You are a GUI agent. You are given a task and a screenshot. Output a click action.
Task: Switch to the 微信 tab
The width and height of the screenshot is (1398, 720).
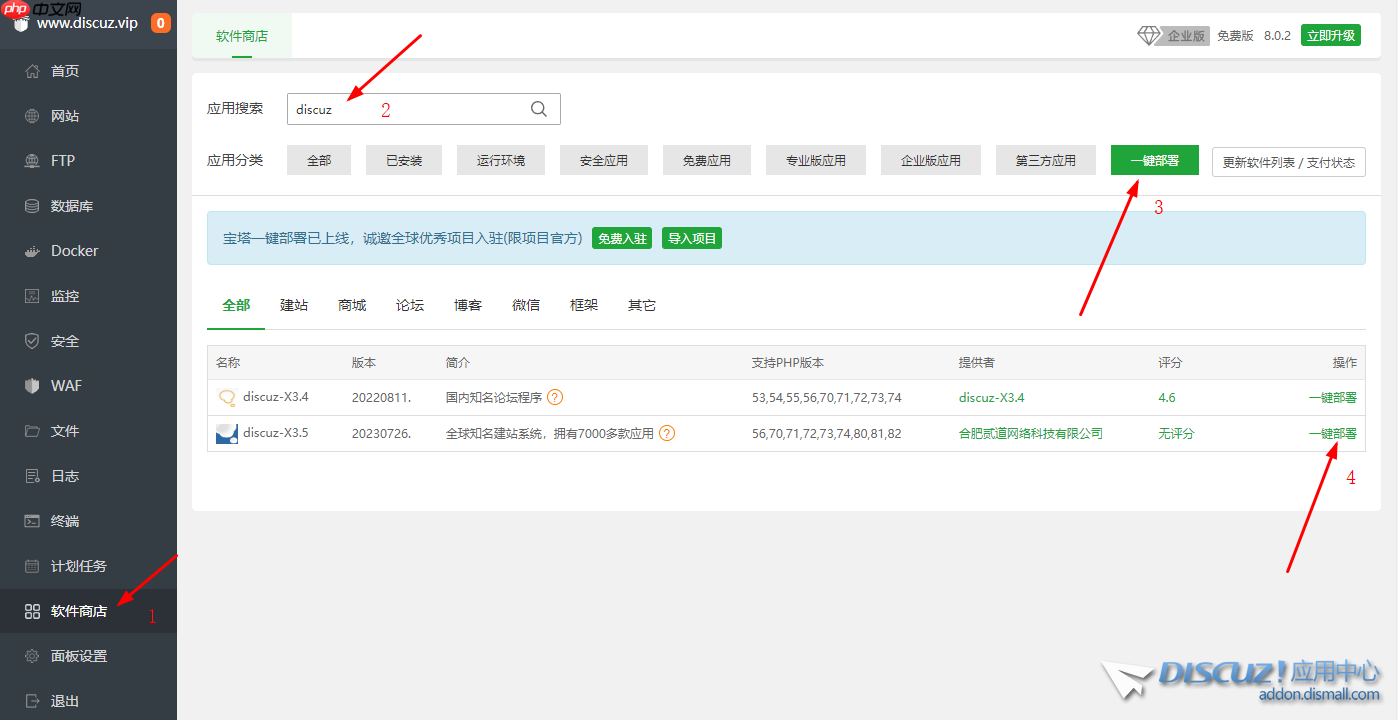click(525, 305)
